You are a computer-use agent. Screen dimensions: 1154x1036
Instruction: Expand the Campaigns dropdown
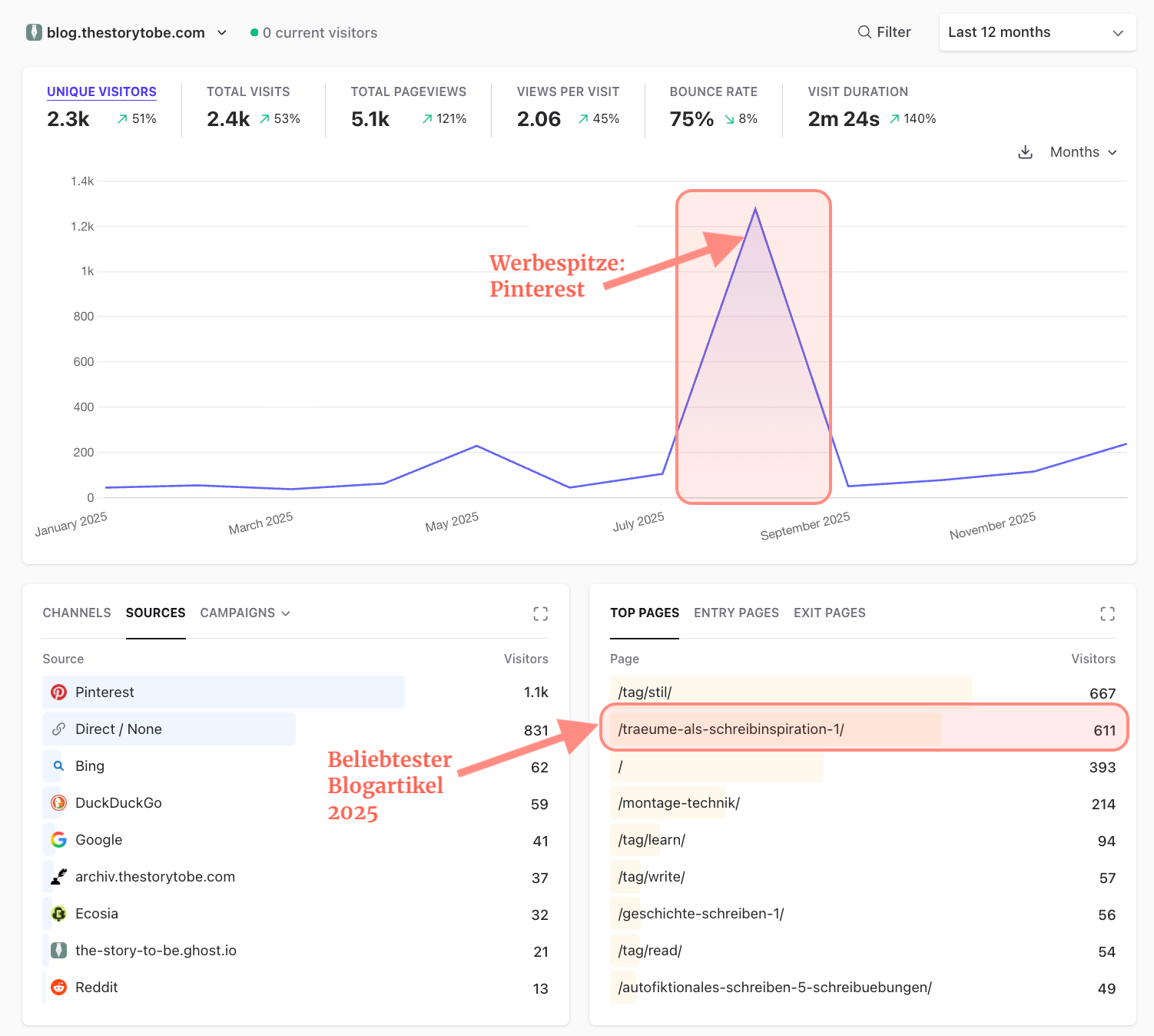pyautogui.click(x=244, y=613)
